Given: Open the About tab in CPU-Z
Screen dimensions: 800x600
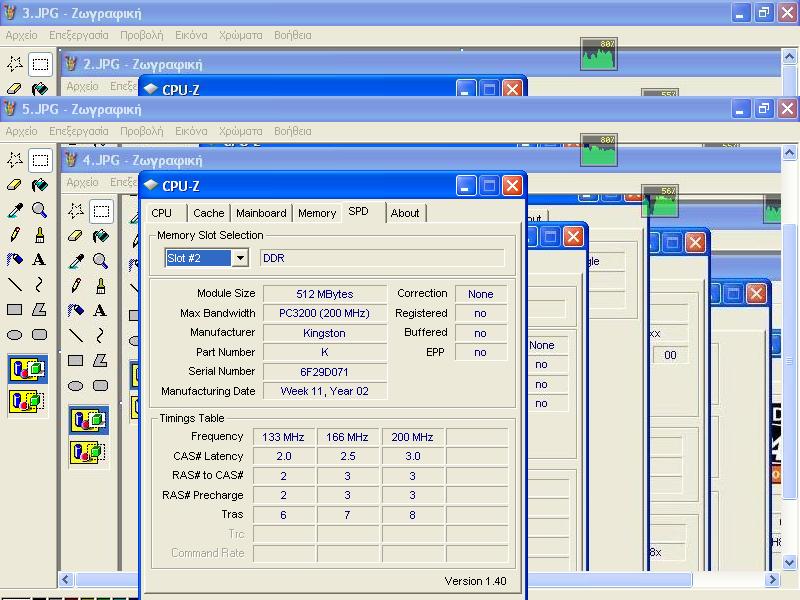Looking at the screenshot, I should (405, 213).
